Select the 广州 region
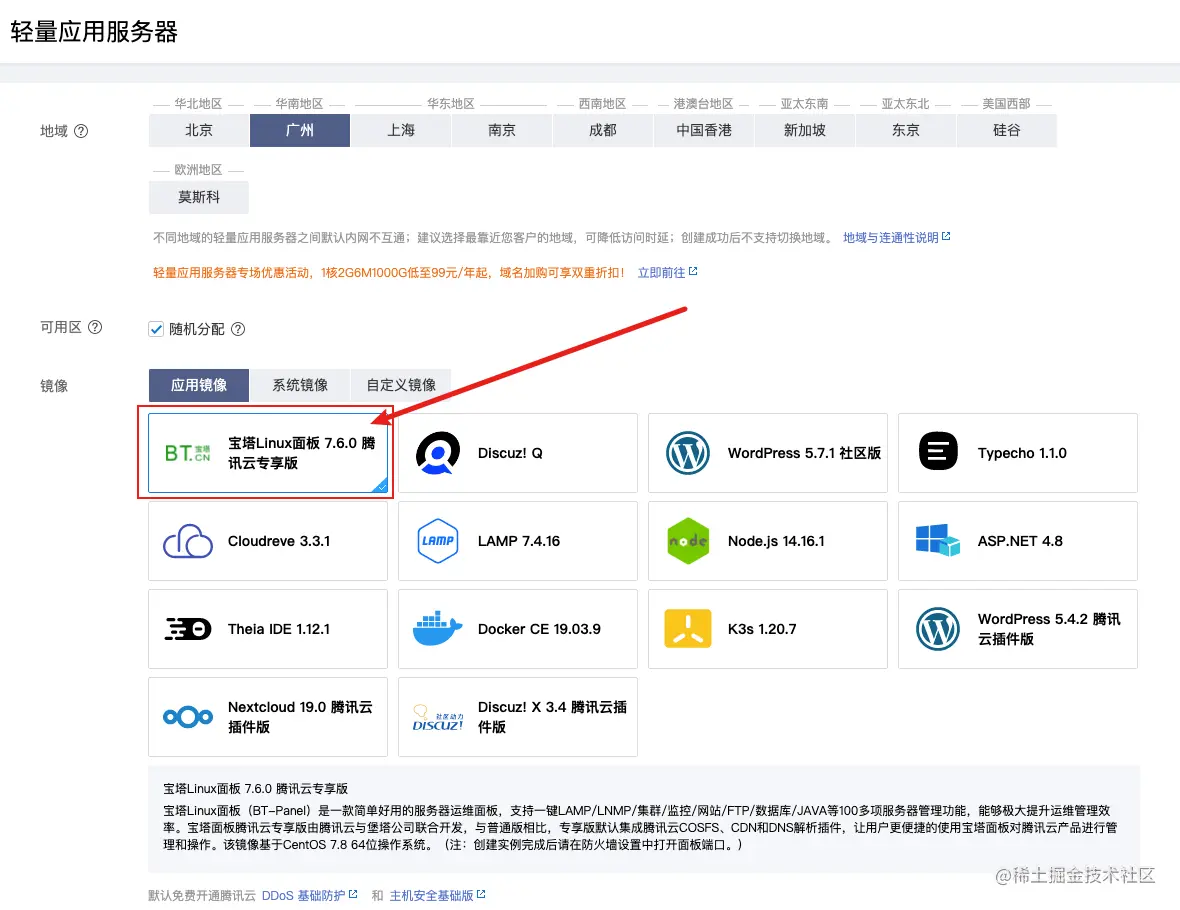Viewport: 1180px width, 910px height. pos(300,130)
